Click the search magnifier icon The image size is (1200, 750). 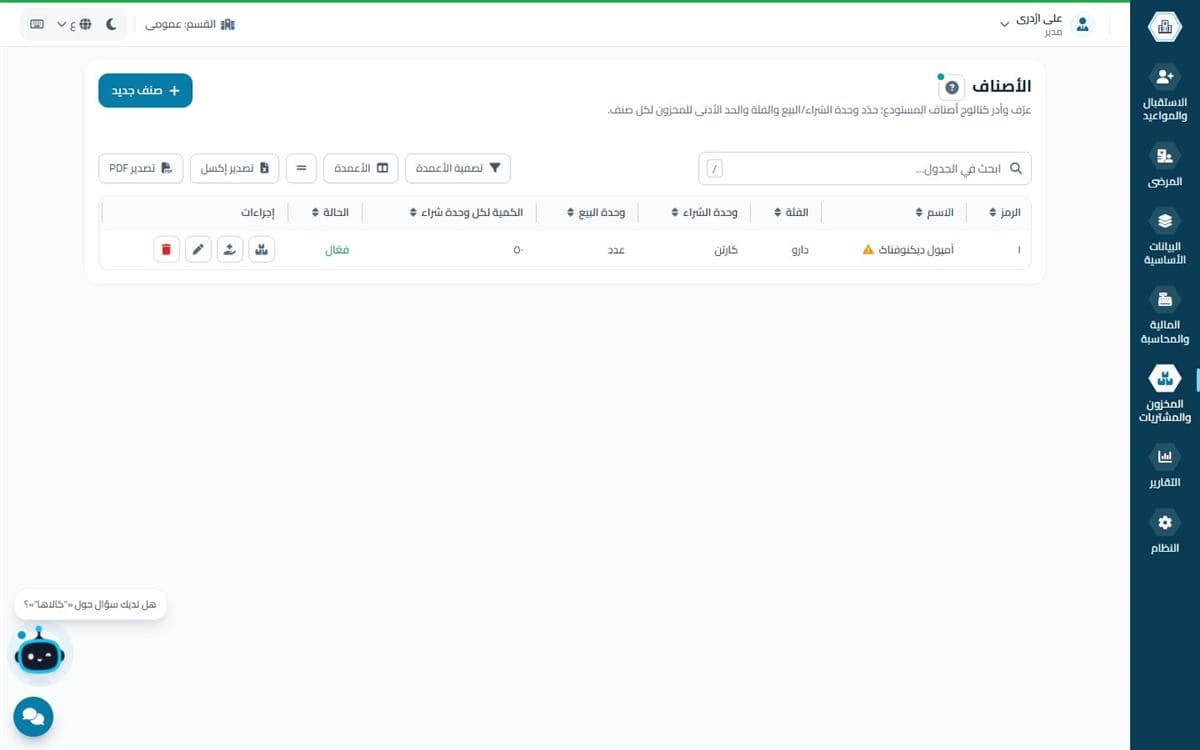click(x=1016, y=168)
